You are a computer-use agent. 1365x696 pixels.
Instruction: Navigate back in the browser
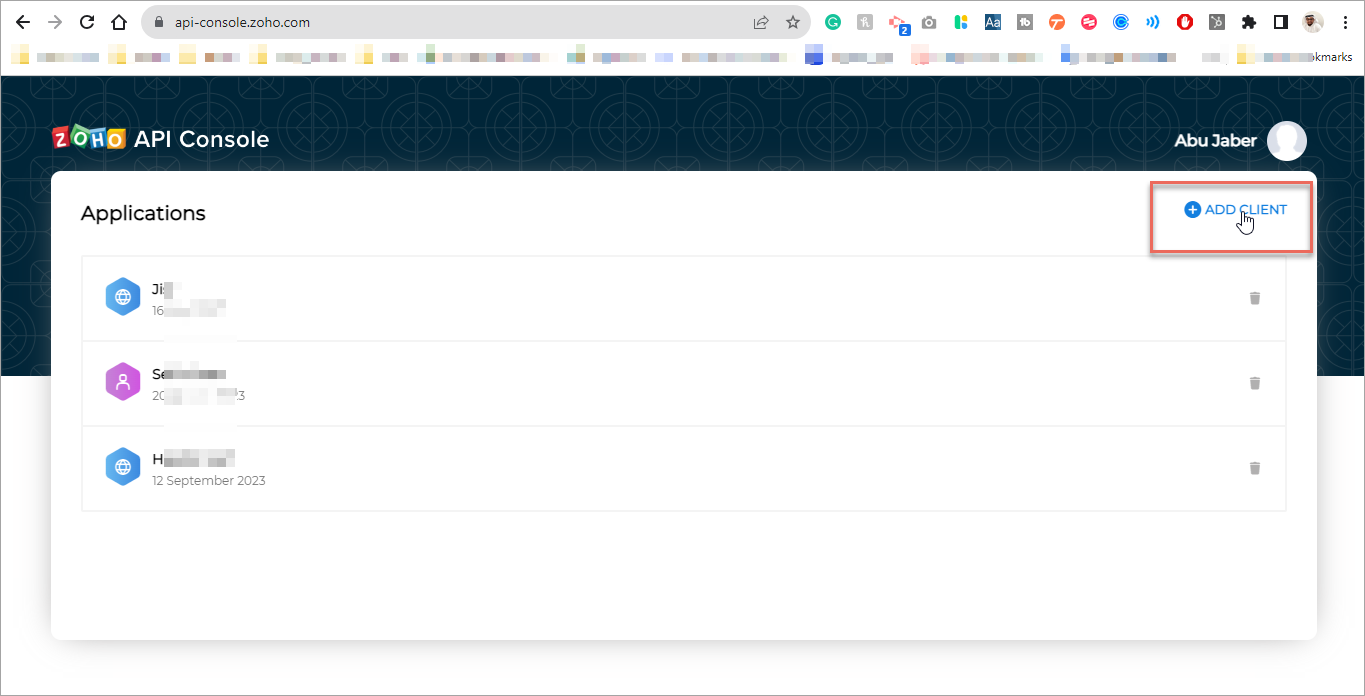(x=23, y=22)
